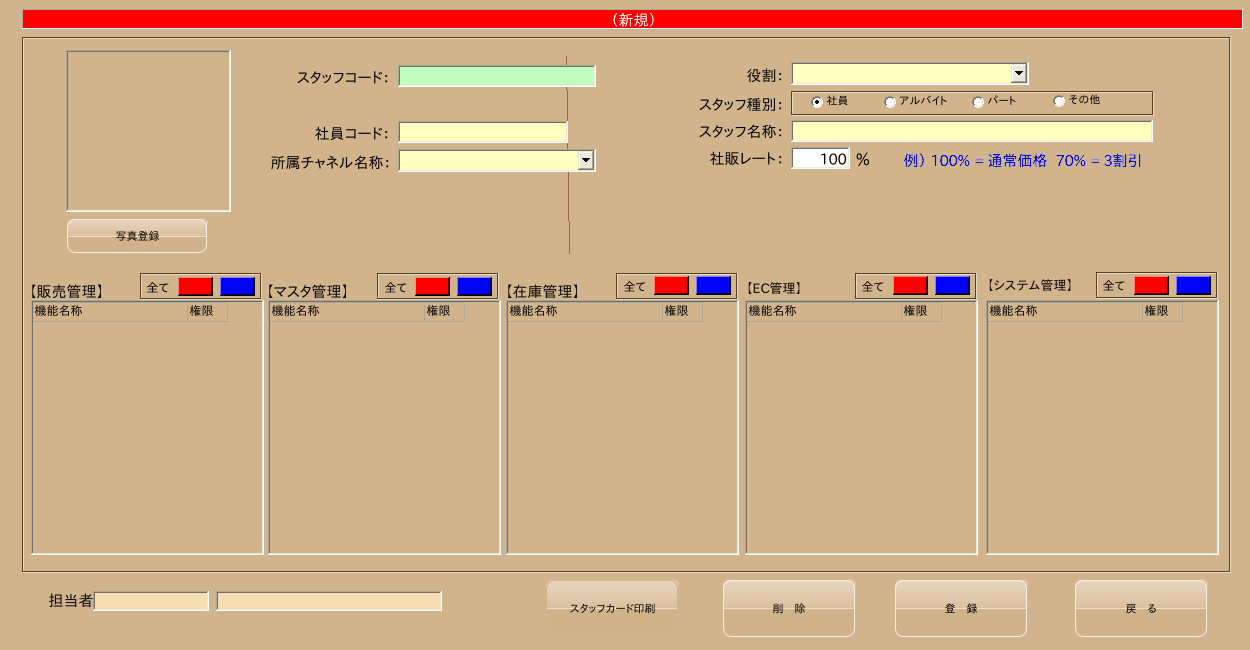Viewport: 1250px width, 650px height.
Task: Select その他 staff type radio button
Action: [1059, 102]
